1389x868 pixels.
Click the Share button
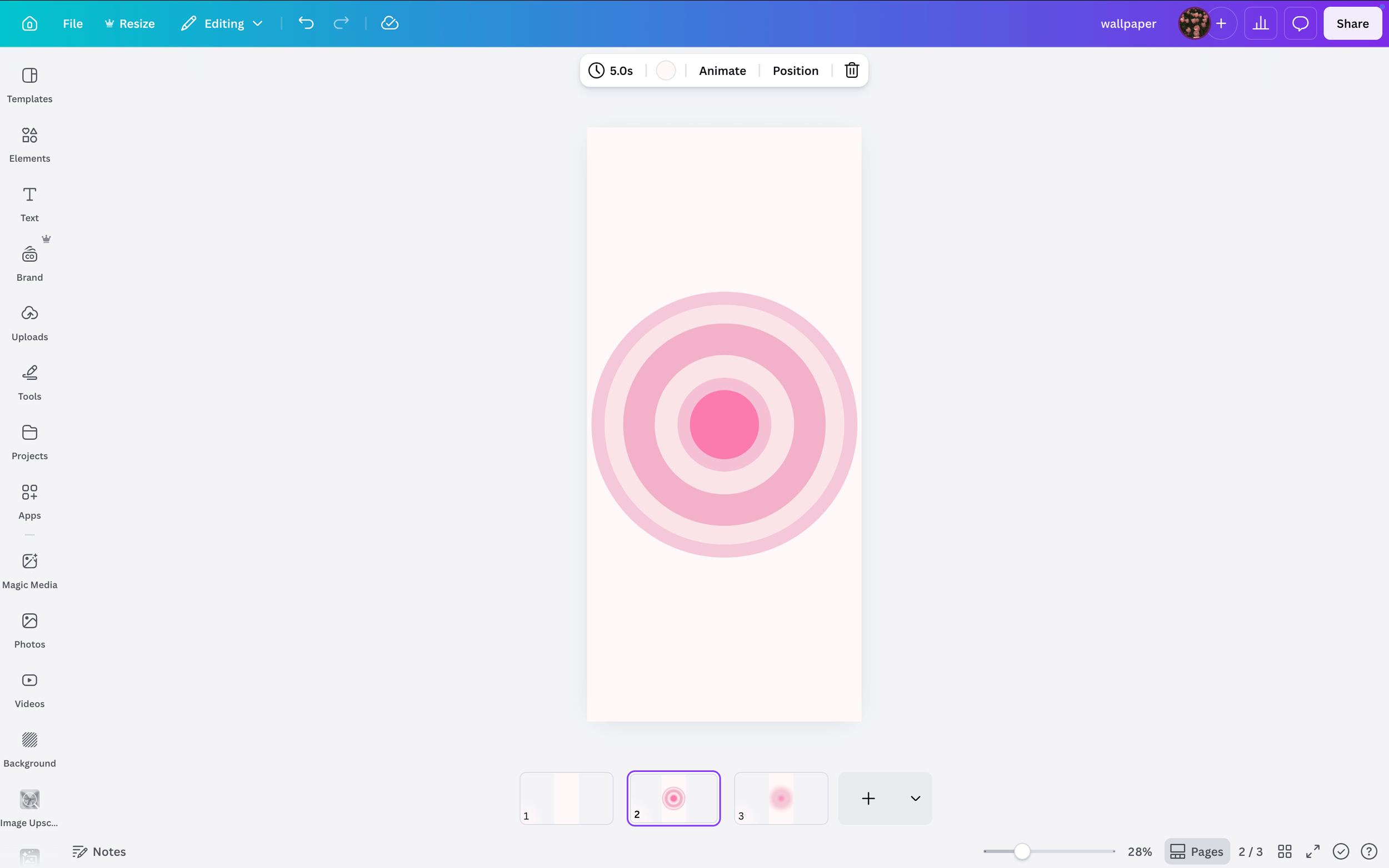coord(1352,23)
